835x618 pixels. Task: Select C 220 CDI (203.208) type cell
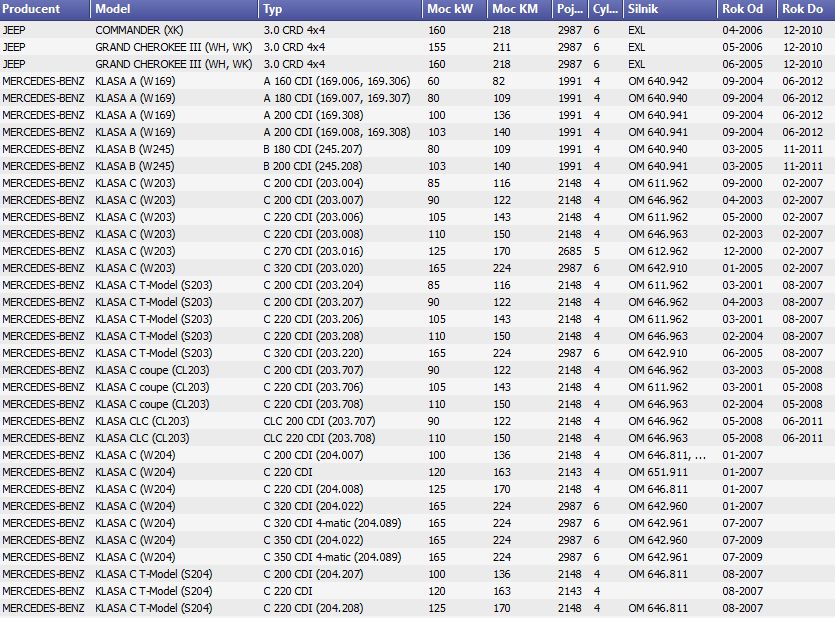313,337
